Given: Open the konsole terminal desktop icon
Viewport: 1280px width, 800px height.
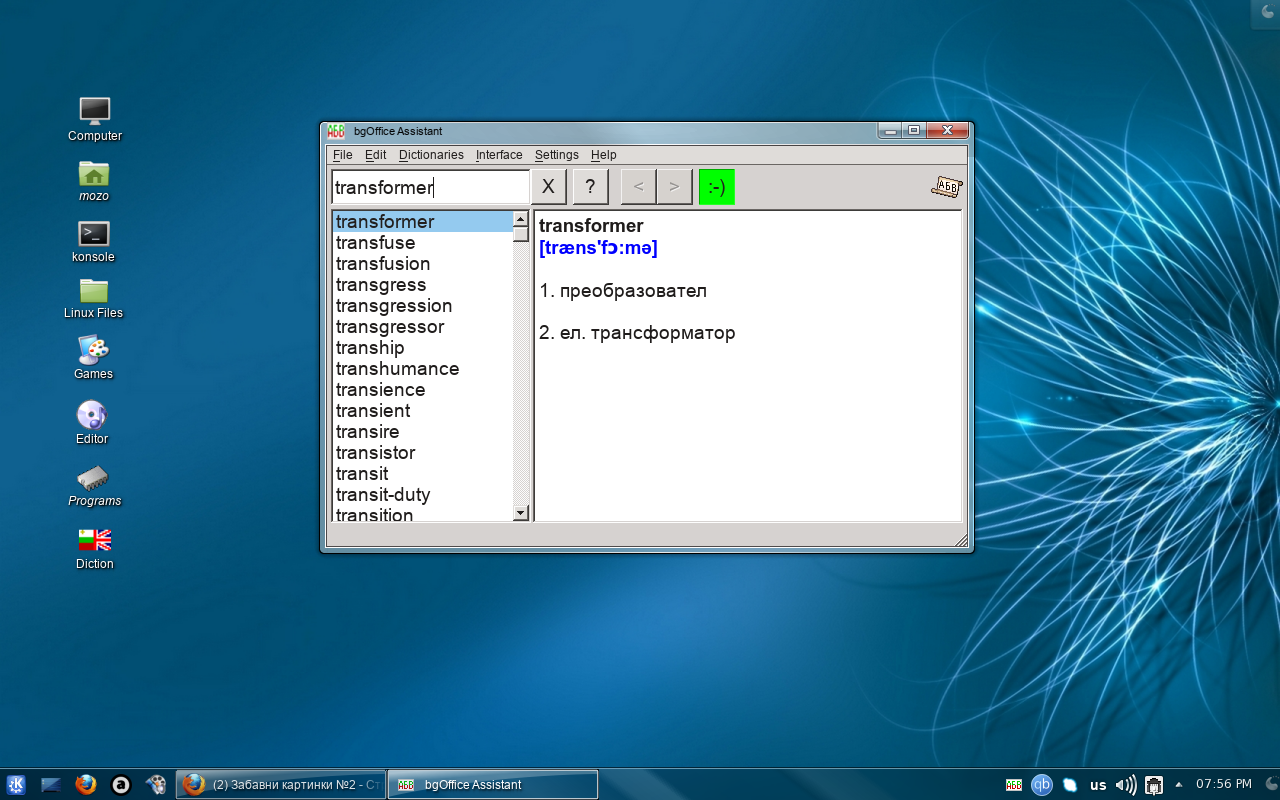Looking at the screenshot, I should tap(94, 241).
